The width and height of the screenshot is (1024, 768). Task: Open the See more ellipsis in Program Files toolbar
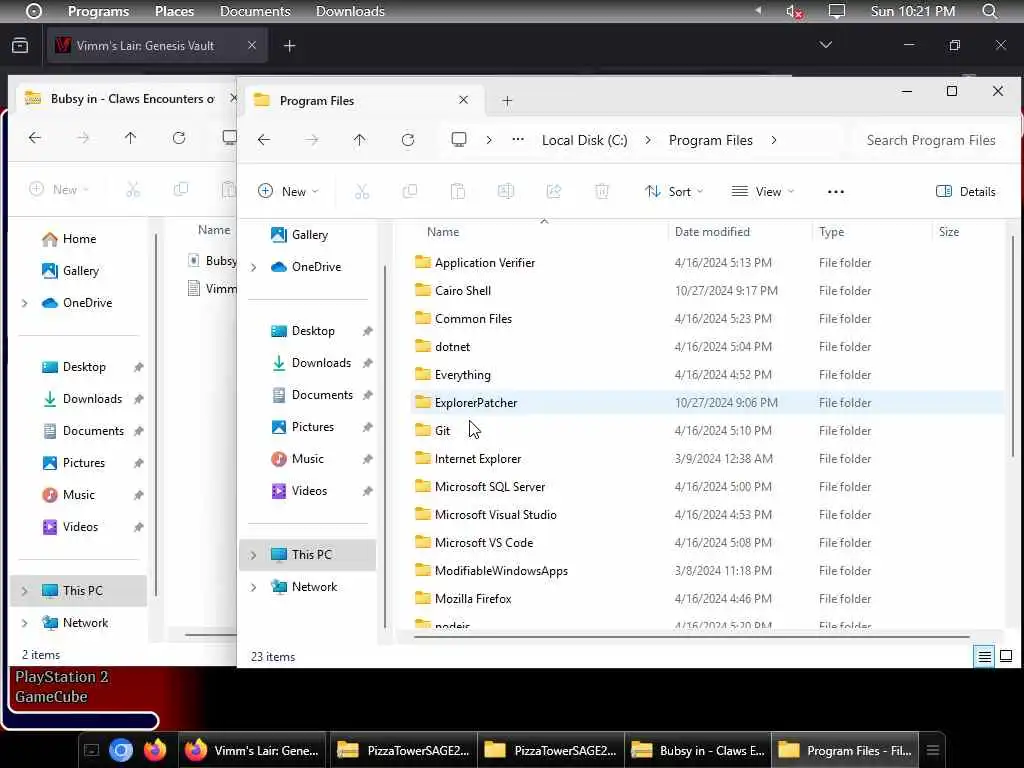click(x=836, y=191)
